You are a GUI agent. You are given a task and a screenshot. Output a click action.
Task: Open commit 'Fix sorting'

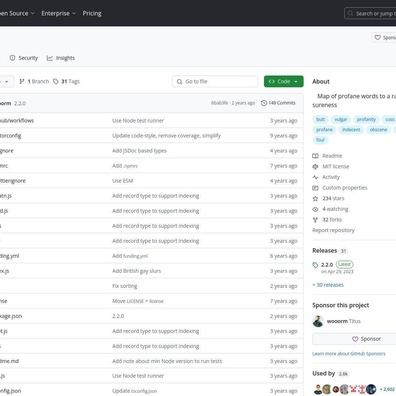pos(125,286)
